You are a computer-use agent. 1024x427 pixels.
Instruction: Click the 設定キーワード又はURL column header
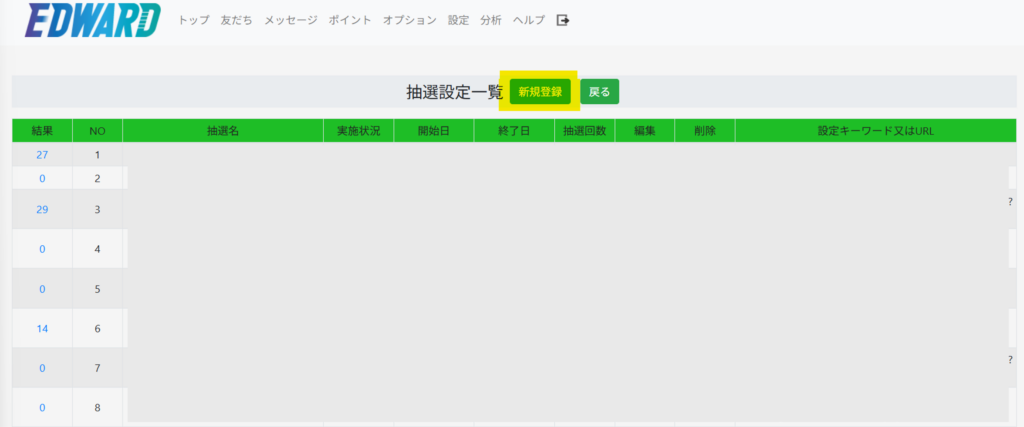(x=876, y=131)
